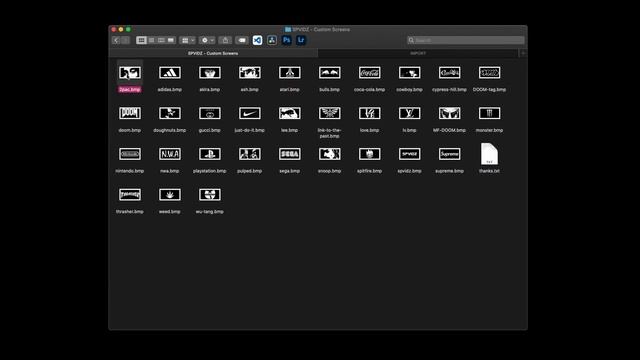
Task: Click the snoop.bmp file name
Action: (330, 171)
